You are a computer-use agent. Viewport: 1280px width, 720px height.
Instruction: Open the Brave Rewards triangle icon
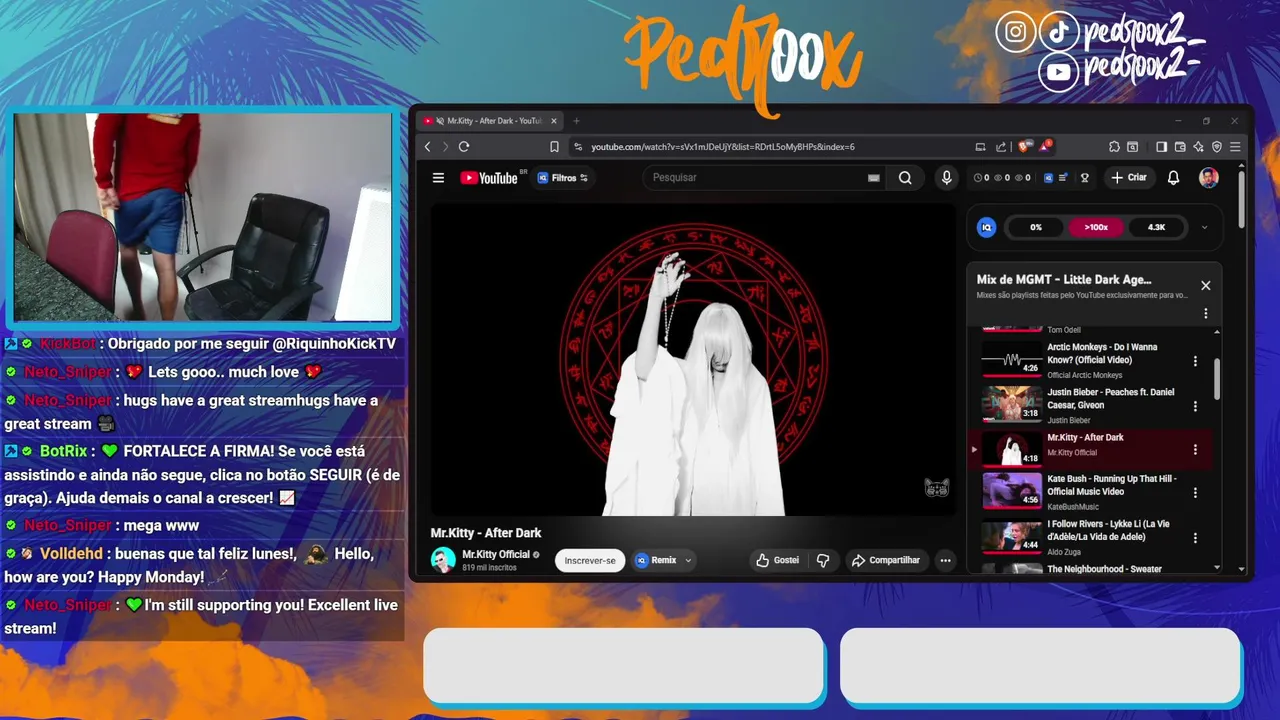1045,147
